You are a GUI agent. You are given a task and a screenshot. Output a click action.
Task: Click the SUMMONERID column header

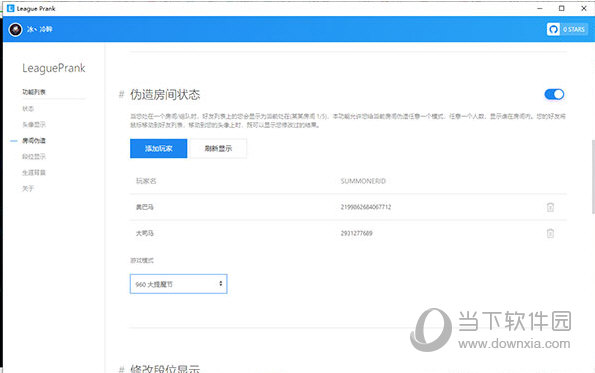(363, 181)
